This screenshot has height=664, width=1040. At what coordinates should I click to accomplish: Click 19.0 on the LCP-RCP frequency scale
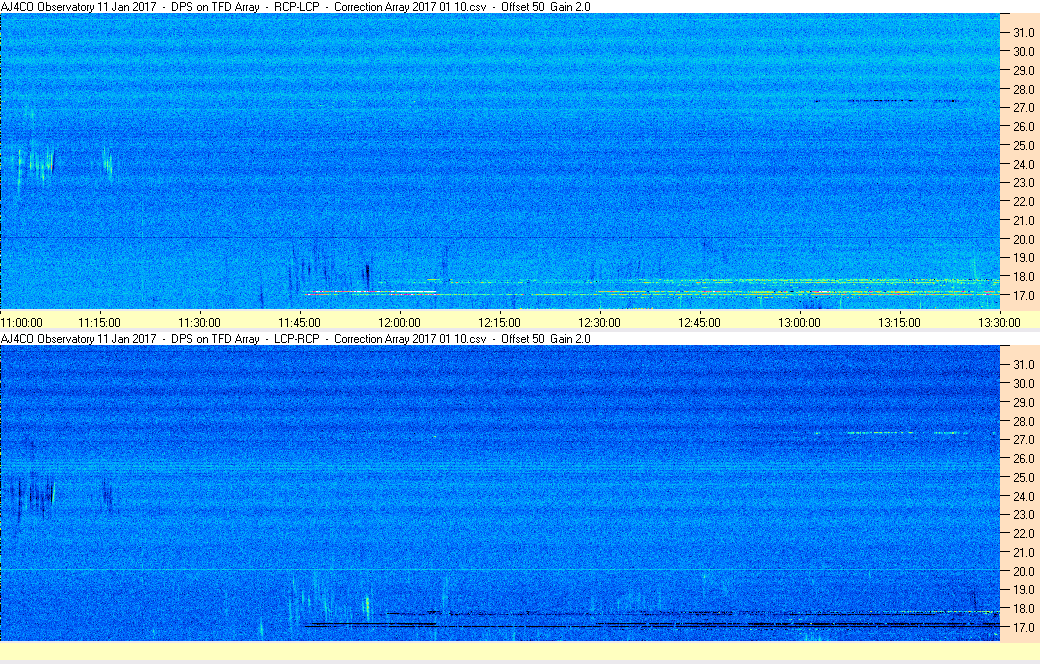point(1023,589)
